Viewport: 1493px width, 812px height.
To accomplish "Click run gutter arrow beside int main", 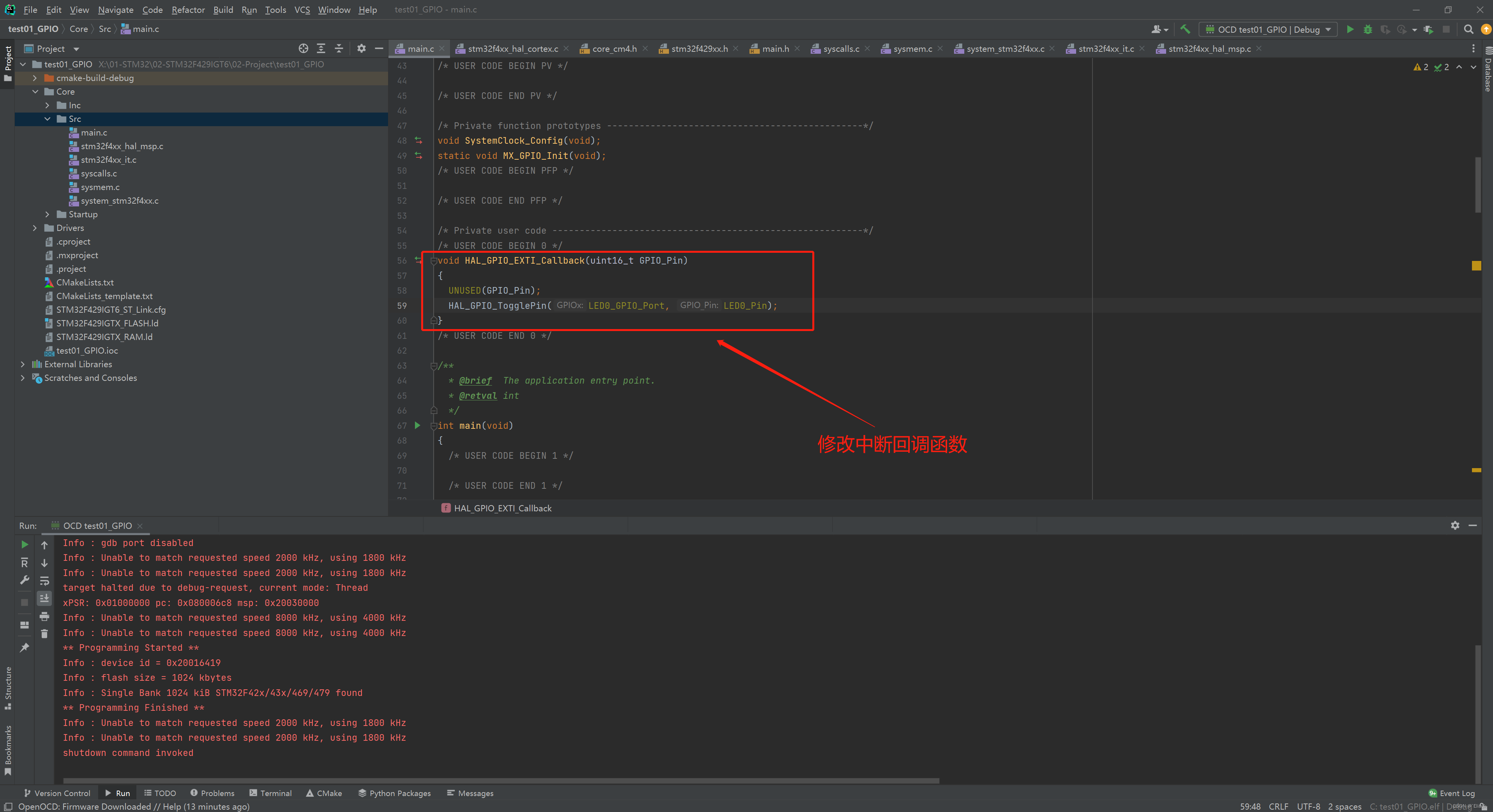I will (417, 426).
